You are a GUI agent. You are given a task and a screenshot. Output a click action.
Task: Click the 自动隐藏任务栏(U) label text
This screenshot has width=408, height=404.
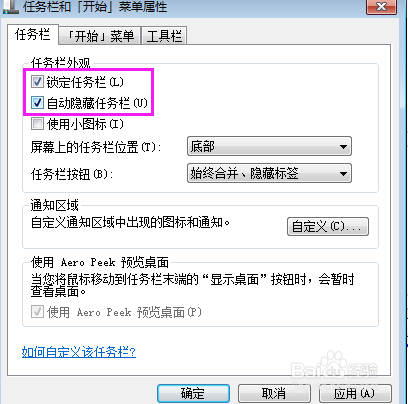pos(97,103)
